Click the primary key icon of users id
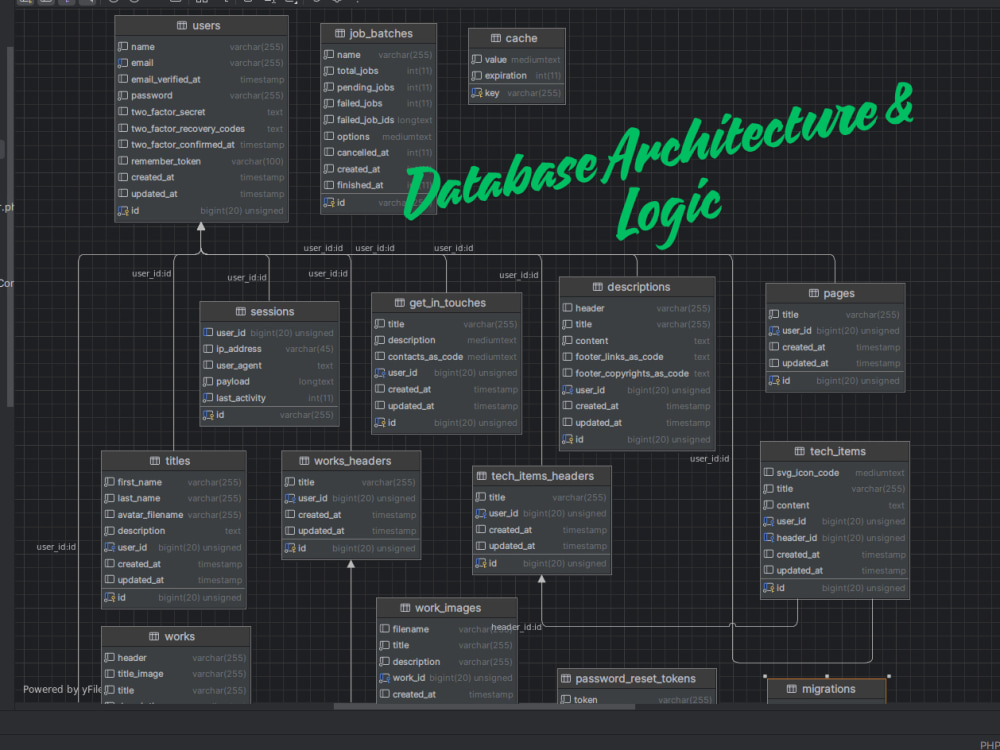 (123, 210)
